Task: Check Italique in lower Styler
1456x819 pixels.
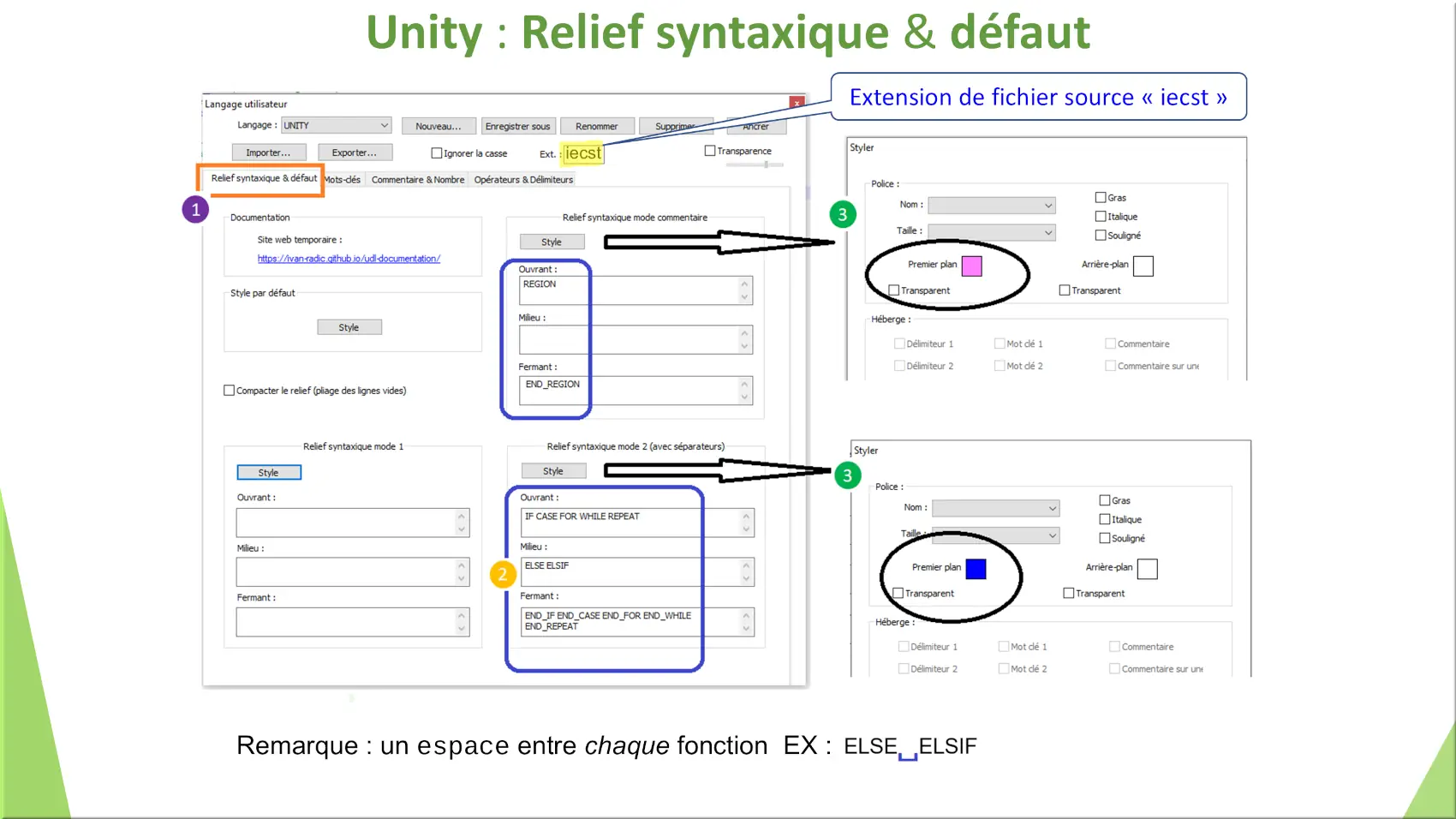Action: coord(1105,519)
